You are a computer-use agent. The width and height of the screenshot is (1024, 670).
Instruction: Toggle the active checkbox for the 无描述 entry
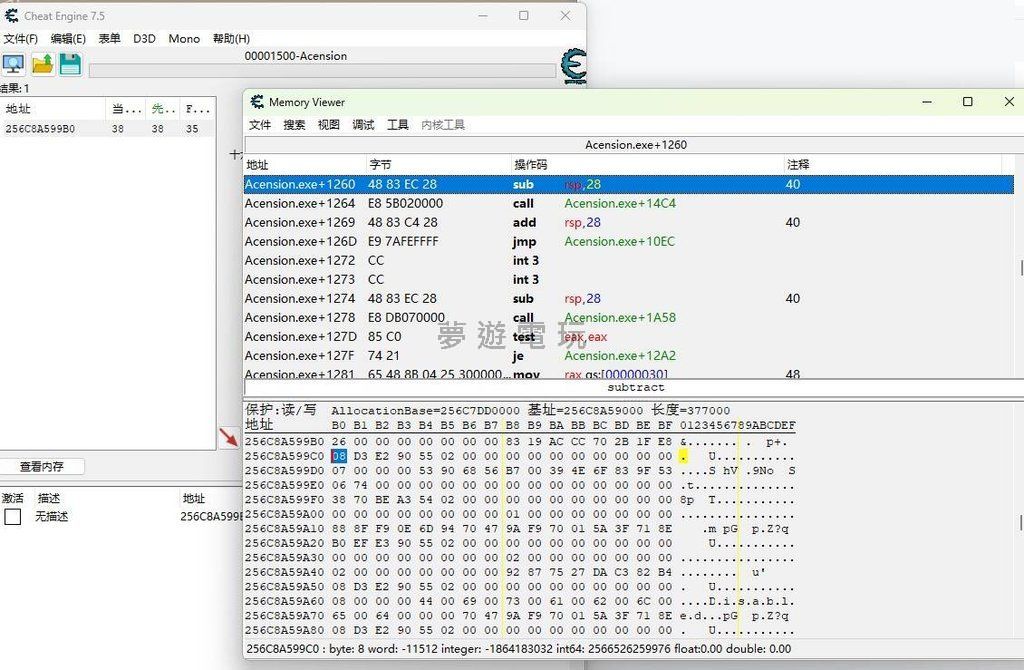point(12,517)
